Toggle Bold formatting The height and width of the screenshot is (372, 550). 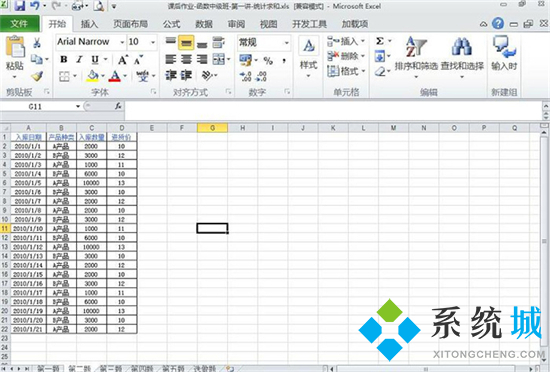(63, 59)
